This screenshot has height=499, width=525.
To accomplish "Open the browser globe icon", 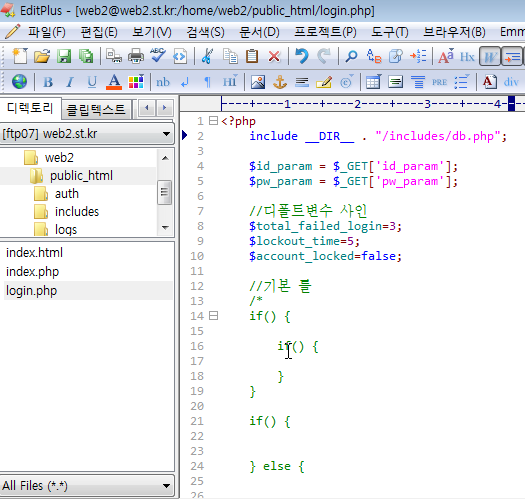I will tap(19, 81).
